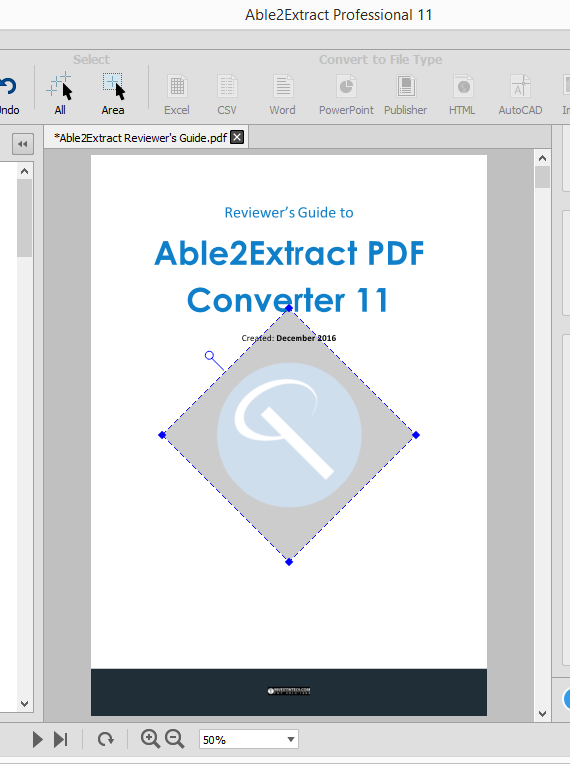Click the right corner handle of selection
Image resolution: width=570 pixels, height=764 pixels.
416,435
